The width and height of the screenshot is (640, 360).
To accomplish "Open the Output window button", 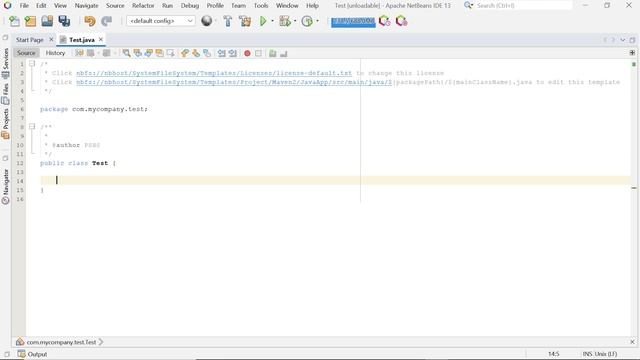I will [x=32, y=354].
